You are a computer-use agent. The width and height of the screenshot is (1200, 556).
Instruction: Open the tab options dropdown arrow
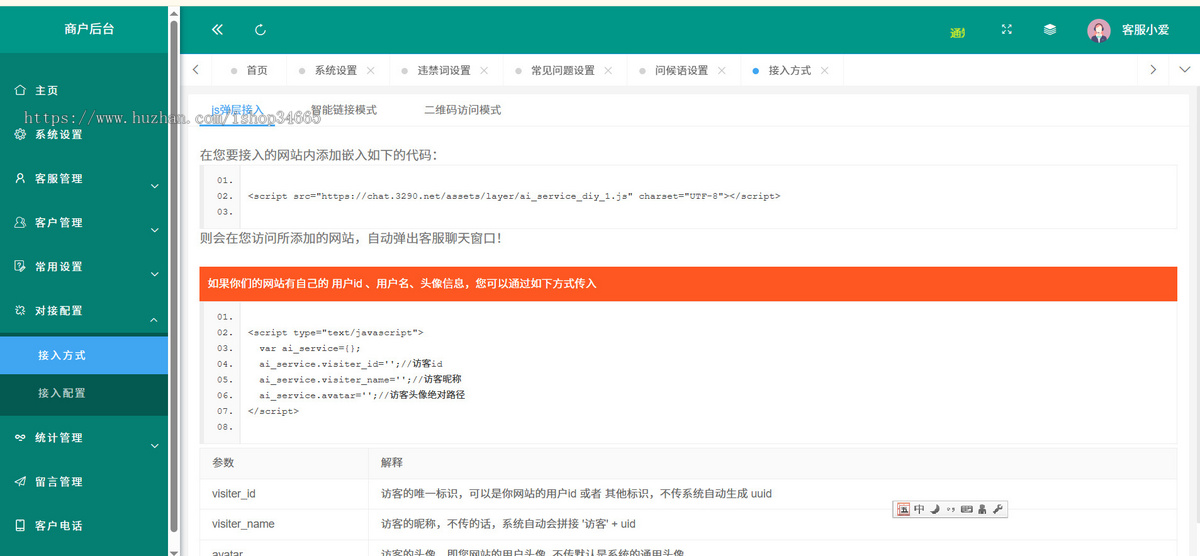pos(1185,69)
